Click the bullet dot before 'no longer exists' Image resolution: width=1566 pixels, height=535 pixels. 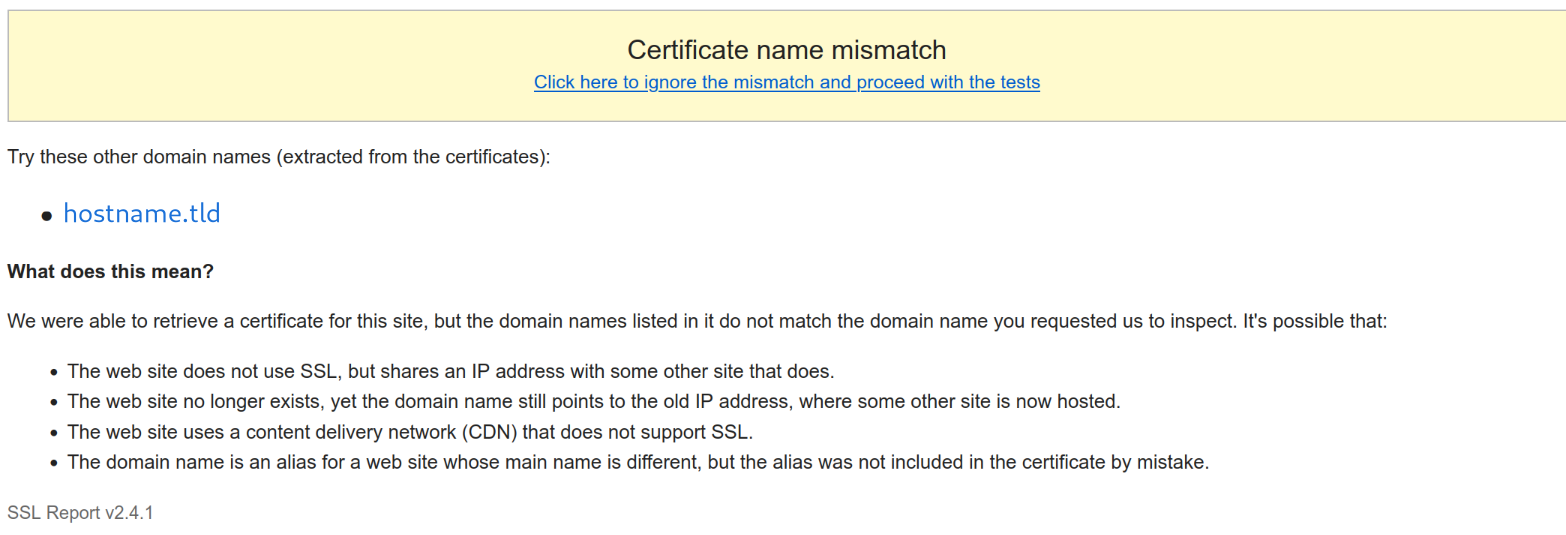point(53,403)
